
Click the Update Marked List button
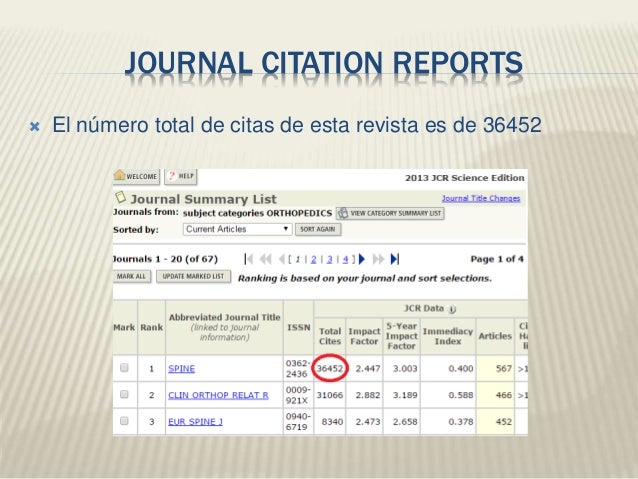point(193,276)
